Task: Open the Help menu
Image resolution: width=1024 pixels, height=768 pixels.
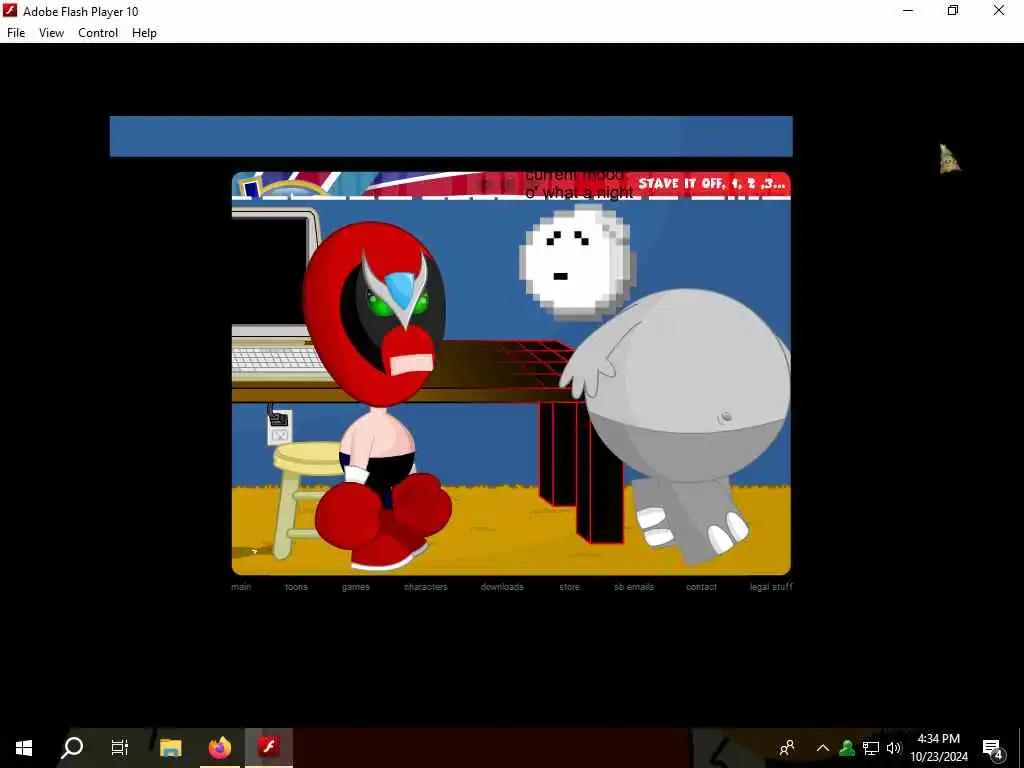Action: (x=144, y=33)
